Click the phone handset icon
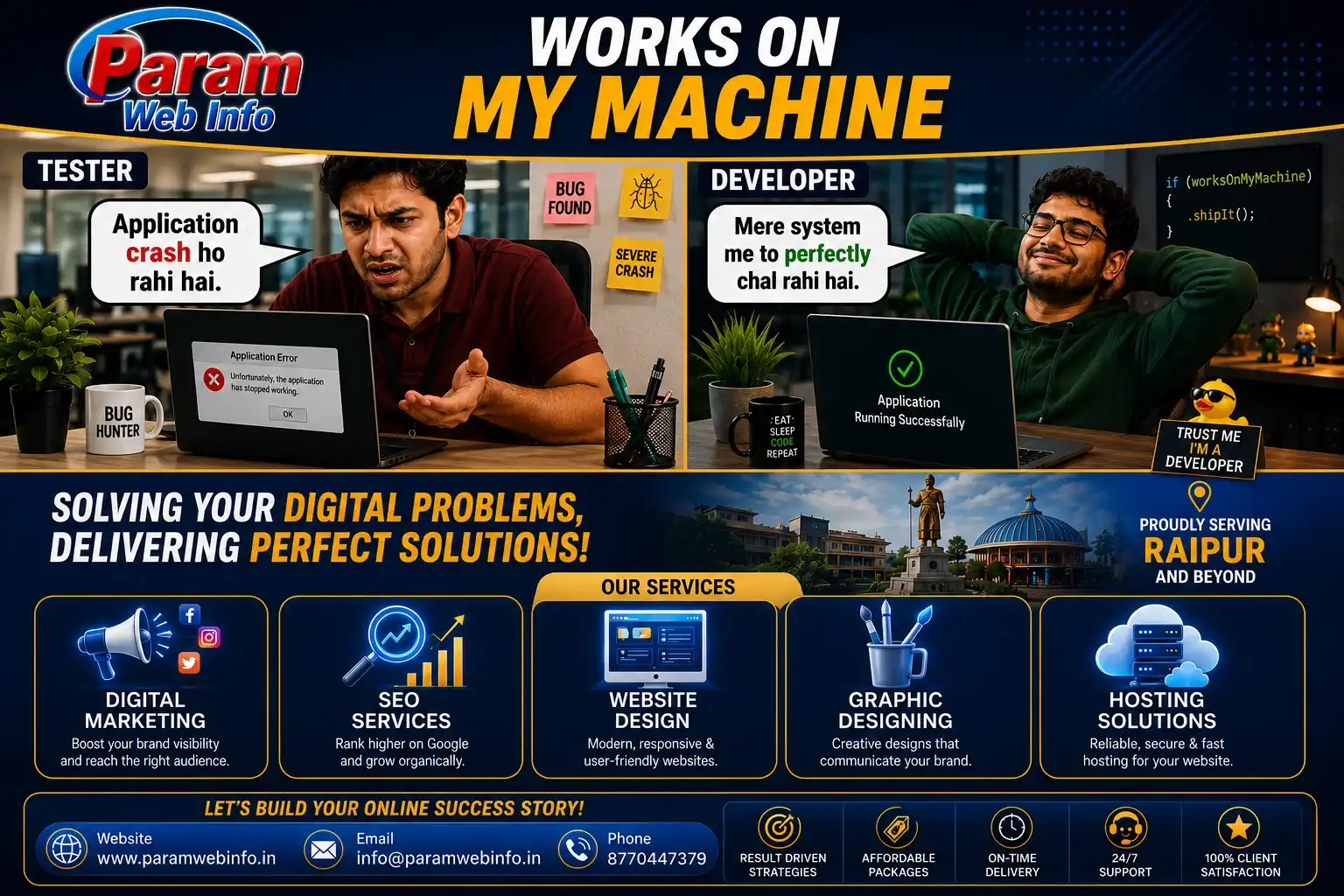 point(577,849)
